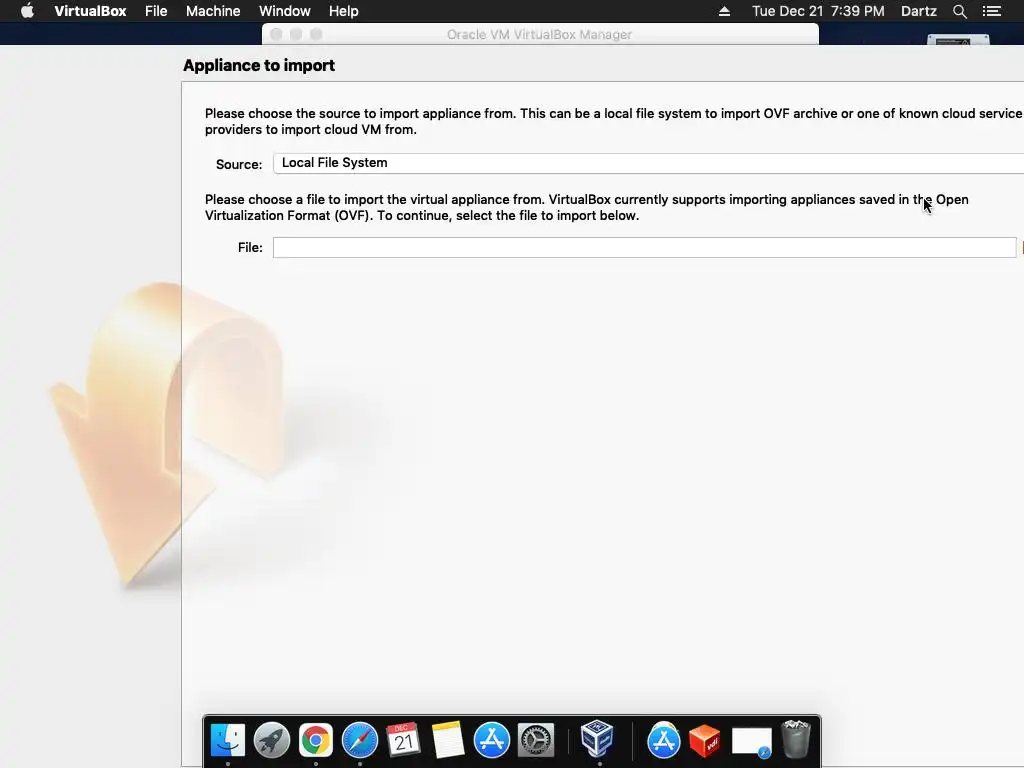Open the Window menu

285,11
